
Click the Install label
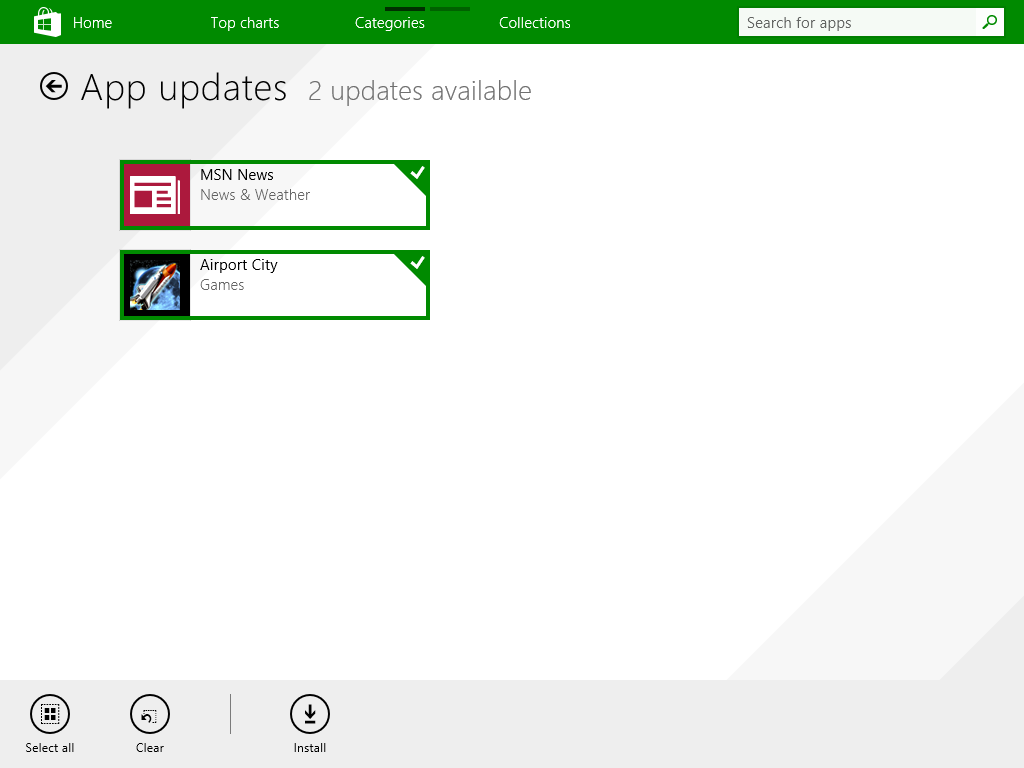click(310, 748)
